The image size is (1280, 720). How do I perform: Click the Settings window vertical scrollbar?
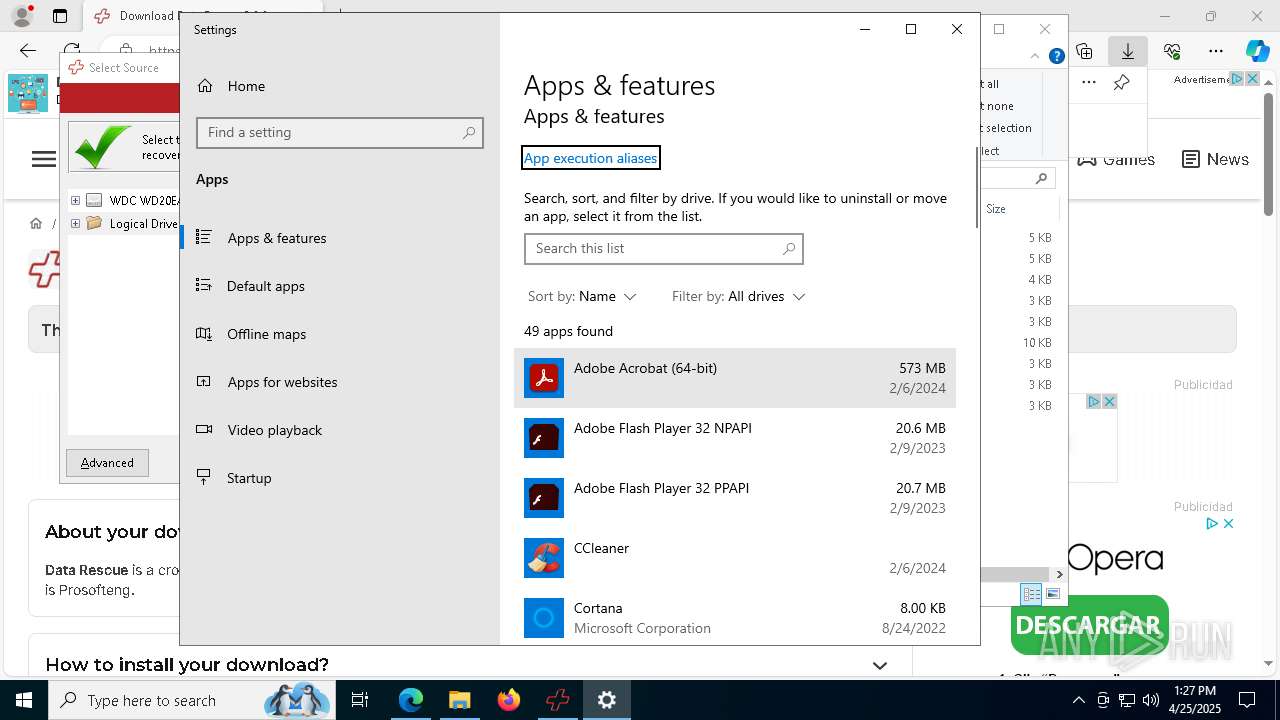click(x=976, y=188)
